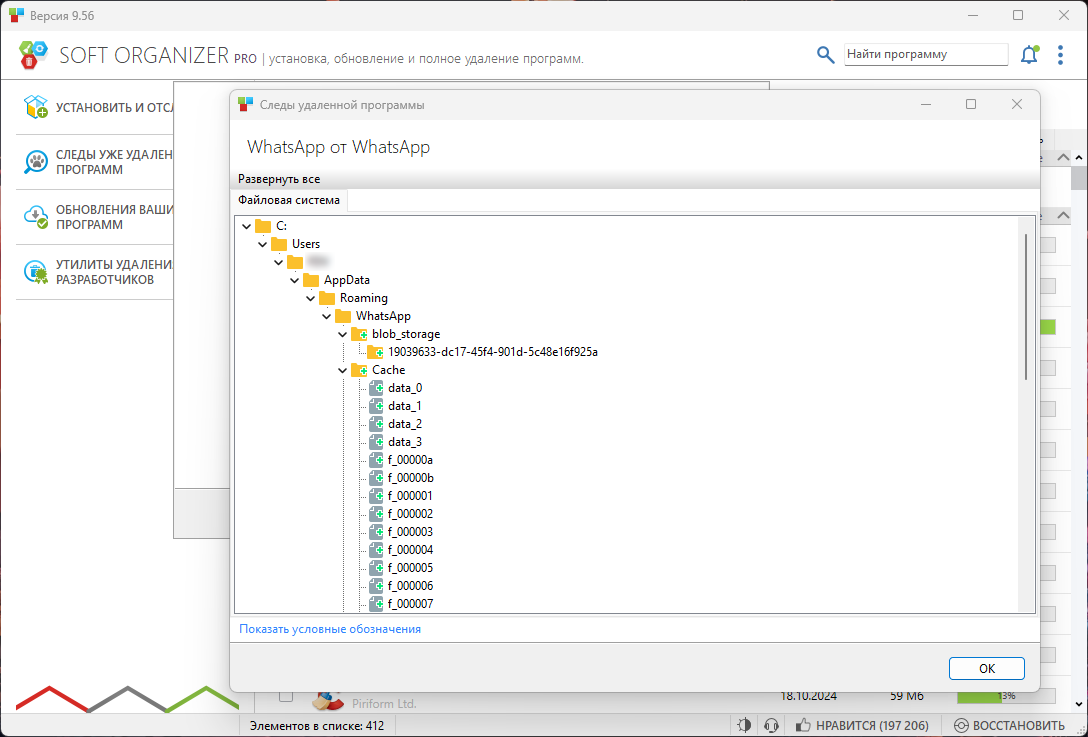The image size is (1088, 737).
Task: Collapse the Users tree node
Action: [262, 244]
